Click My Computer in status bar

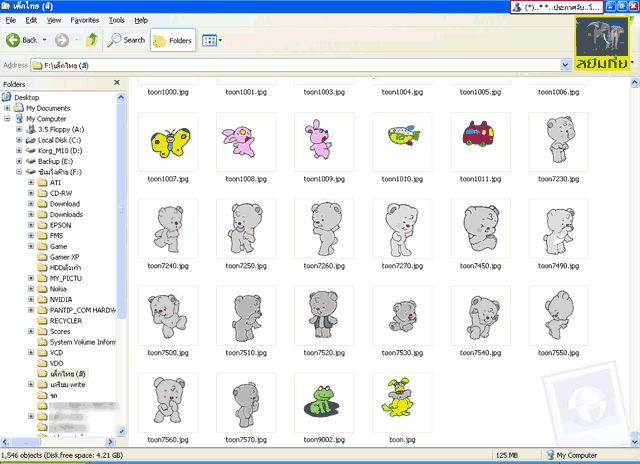pos(572,455)
